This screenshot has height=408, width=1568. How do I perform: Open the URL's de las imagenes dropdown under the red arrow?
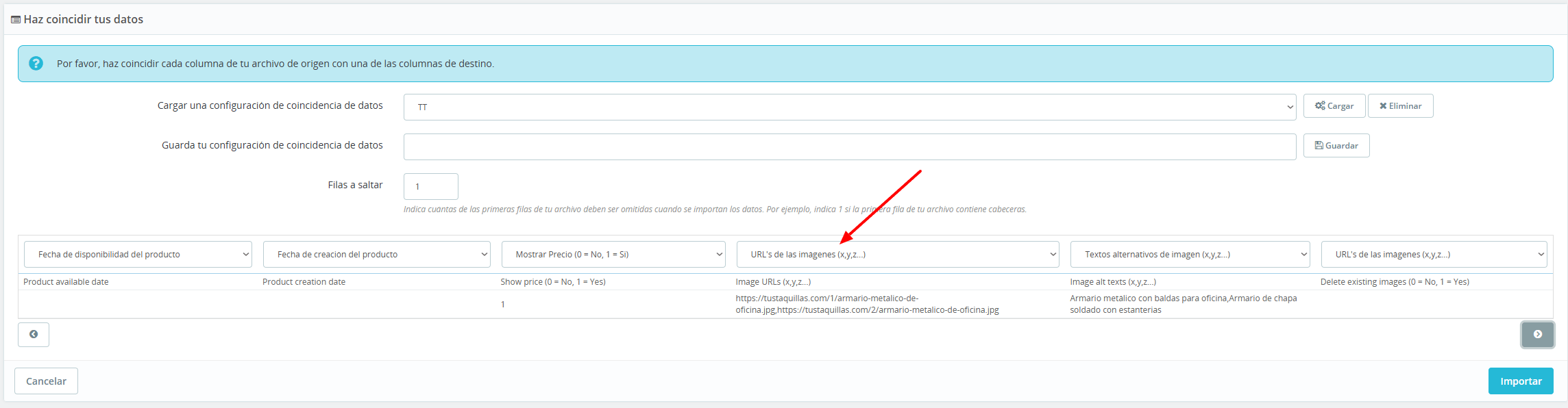pyautogui.click(x=897, y=255)
